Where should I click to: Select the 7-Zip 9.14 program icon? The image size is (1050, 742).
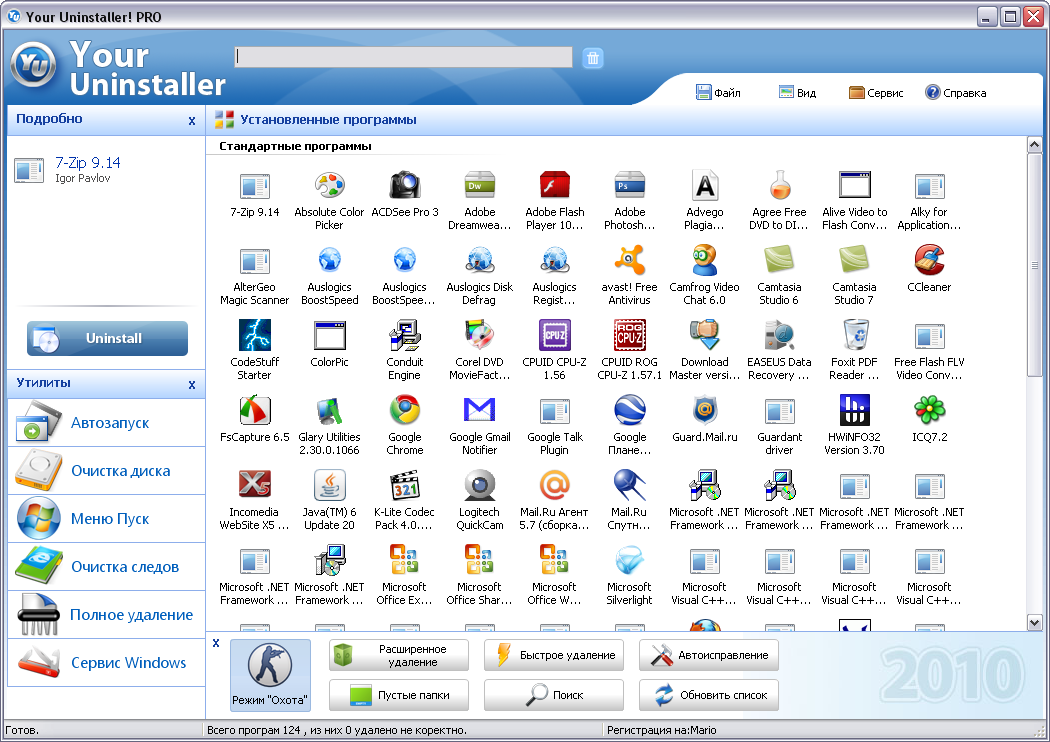click(x=254, y=186)
